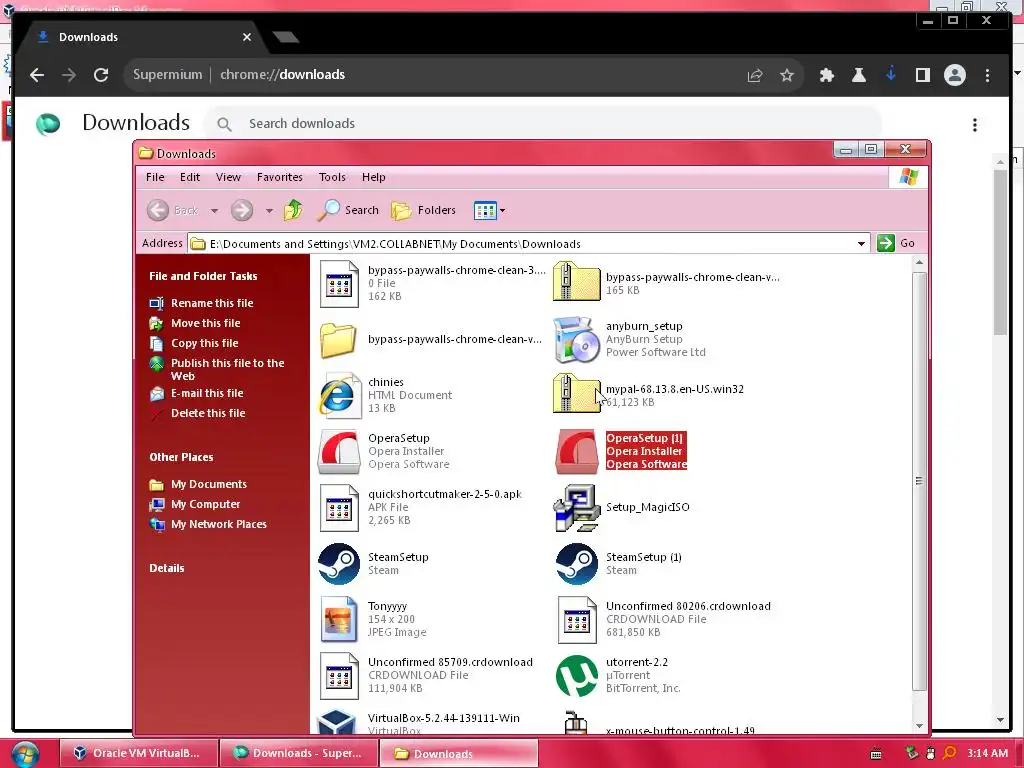Screen dimensions: 1024x768
Task: Switch to Oracle VM VirtualBox taskbar button
Action: click(138, 754)
